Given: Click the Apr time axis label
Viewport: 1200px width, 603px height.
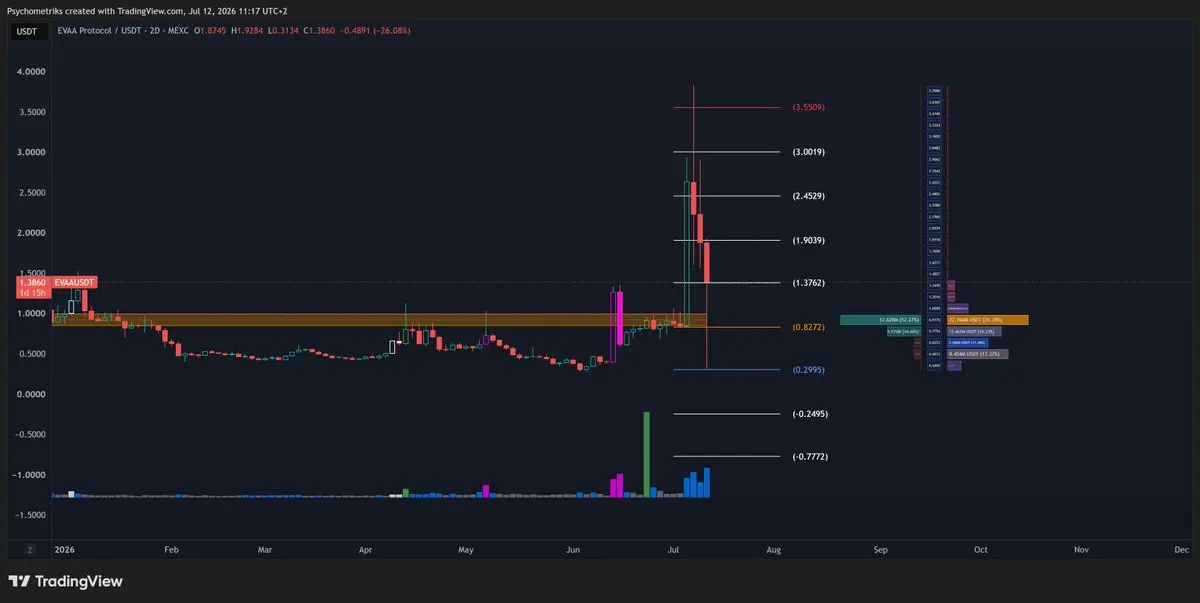Looking at the screenshot, I should point(365,550).
